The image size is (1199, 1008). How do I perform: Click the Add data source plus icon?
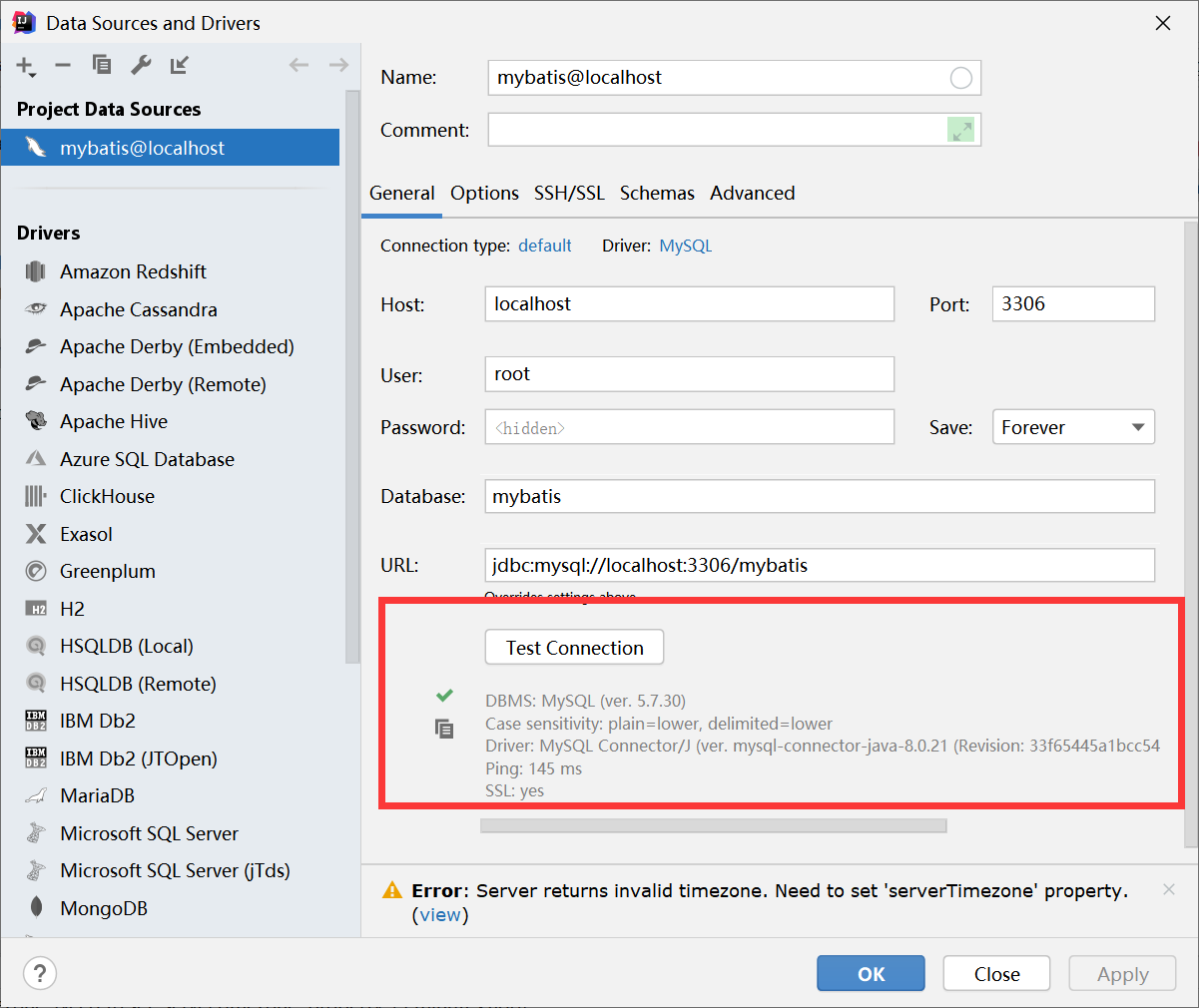(25, 66)
